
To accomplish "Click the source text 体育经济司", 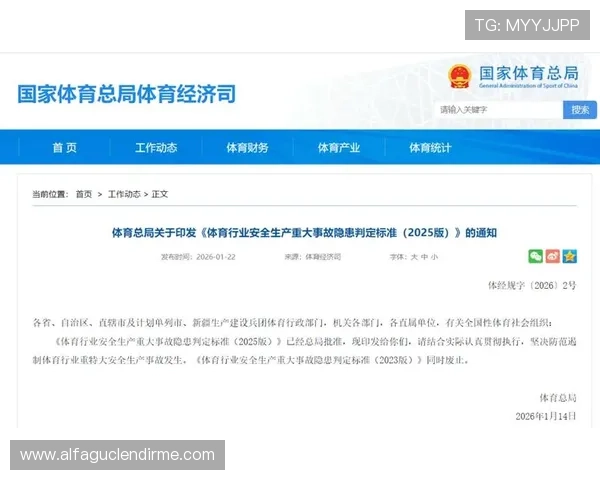I will [323, 257].
